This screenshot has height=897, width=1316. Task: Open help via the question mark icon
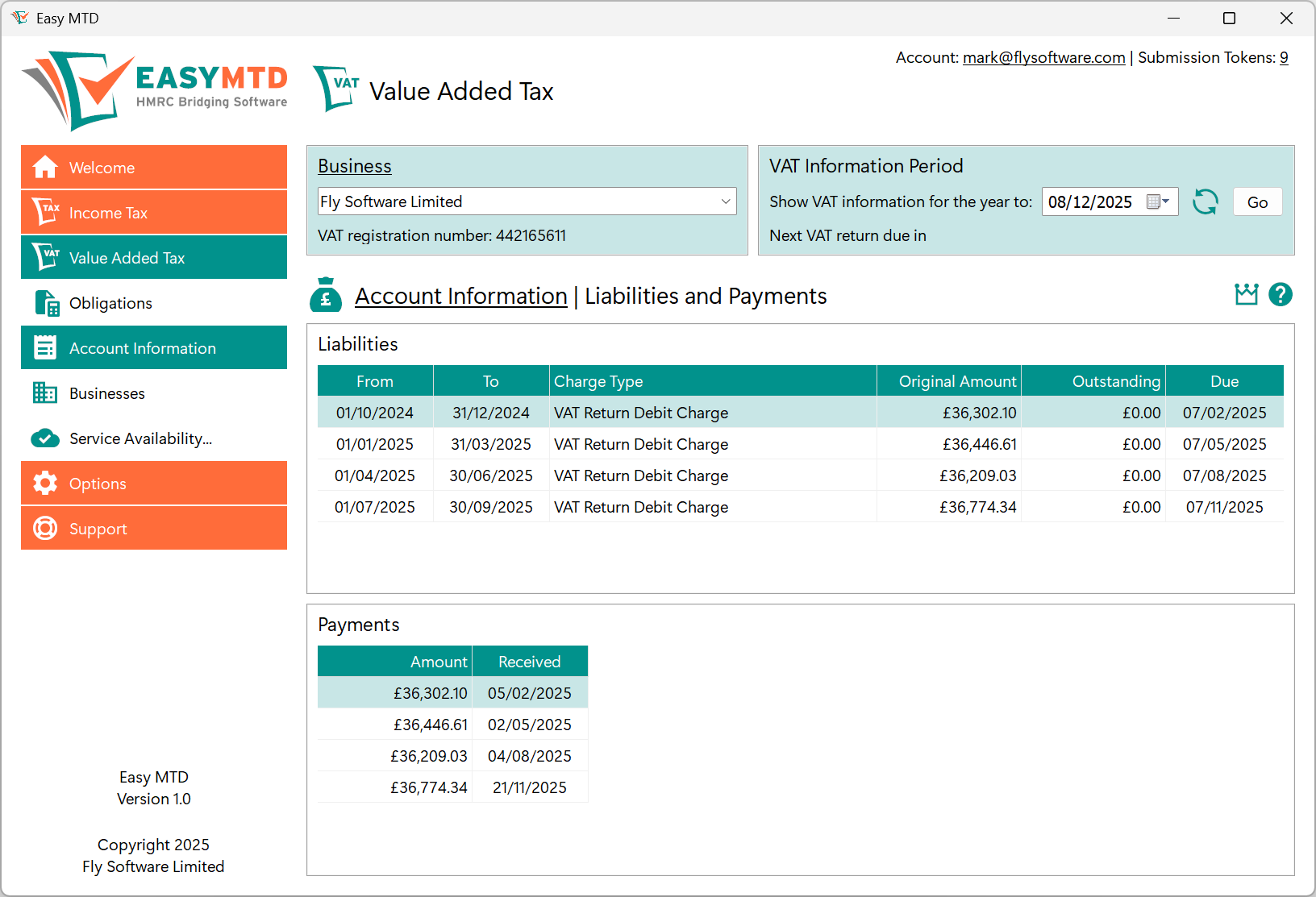[1281, 295]
